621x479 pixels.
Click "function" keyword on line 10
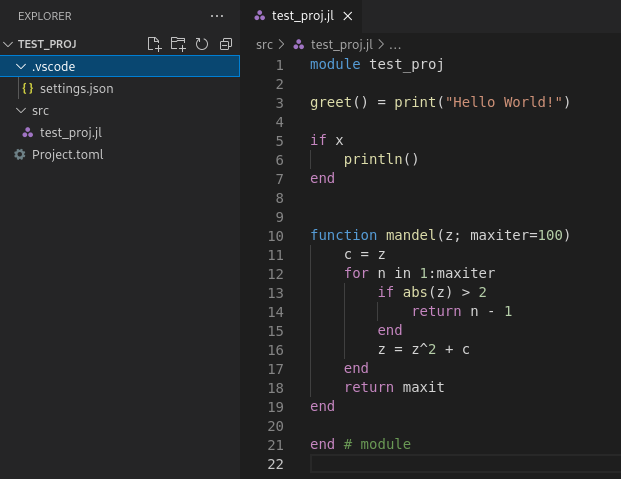coord(343,235)
